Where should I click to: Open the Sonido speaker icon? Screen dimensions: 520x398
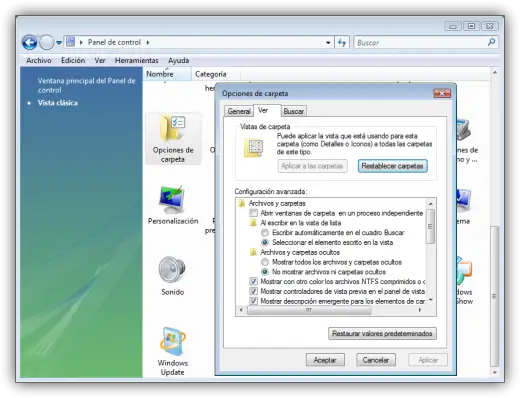coord(172,276)
